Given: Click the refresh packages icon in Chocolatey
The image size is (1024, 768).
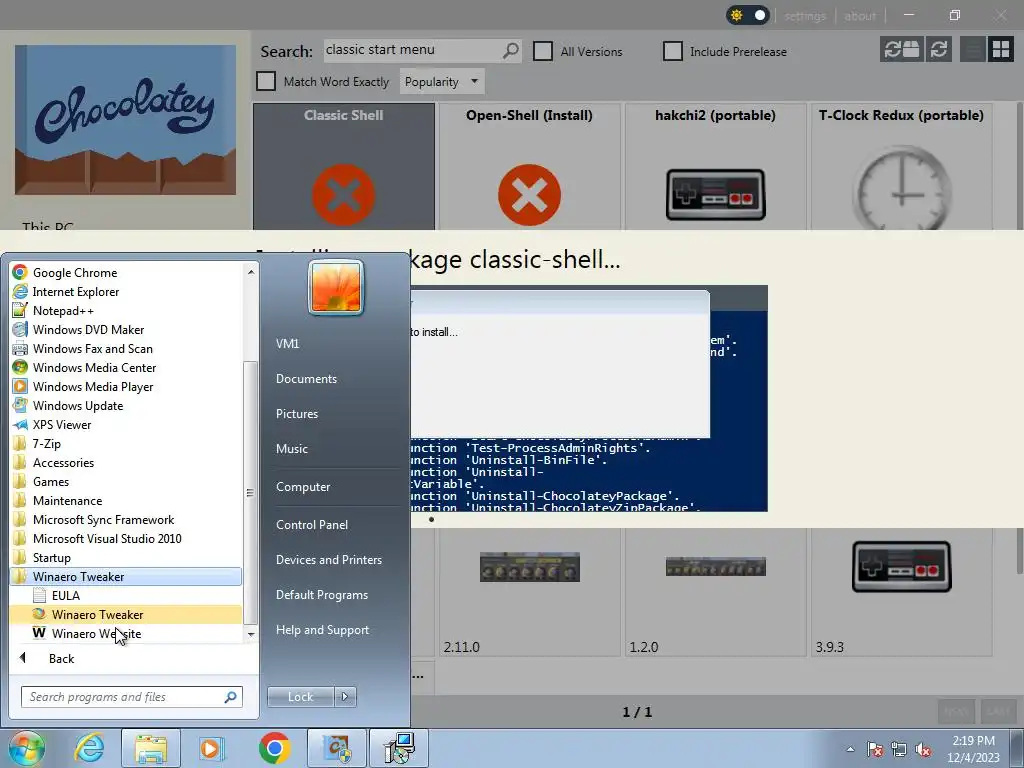Looking at the screenshot, I should point(939,50).
